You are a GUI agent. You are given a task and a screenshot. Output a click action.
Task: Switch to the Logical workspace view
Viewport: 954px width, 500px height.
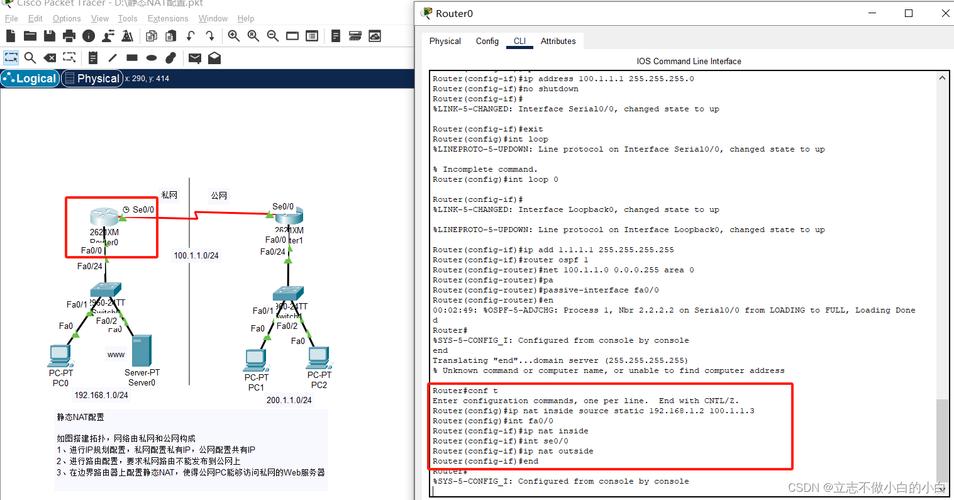30,78
